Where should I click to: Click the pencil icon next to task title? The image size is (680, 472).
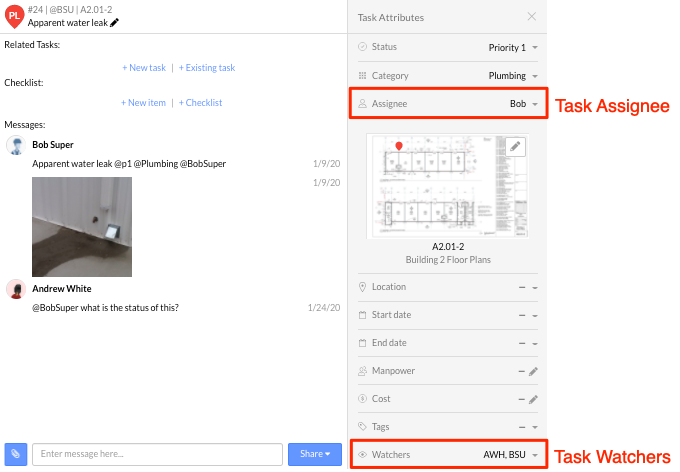click(x=115, y=23)
